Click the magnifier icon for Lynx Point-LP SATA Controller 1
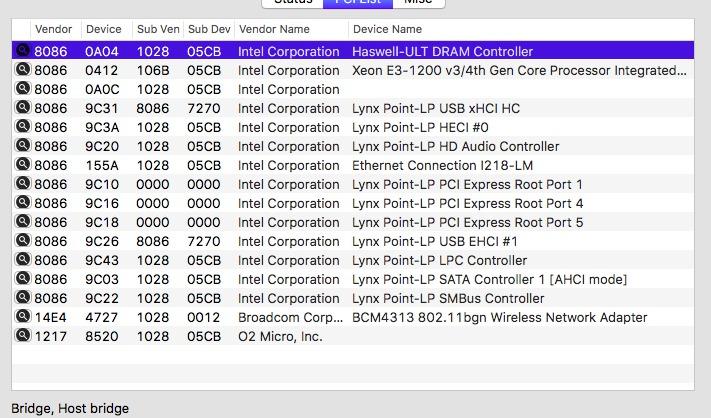This screenshot has height=418, width=711. tap(22, 279)
